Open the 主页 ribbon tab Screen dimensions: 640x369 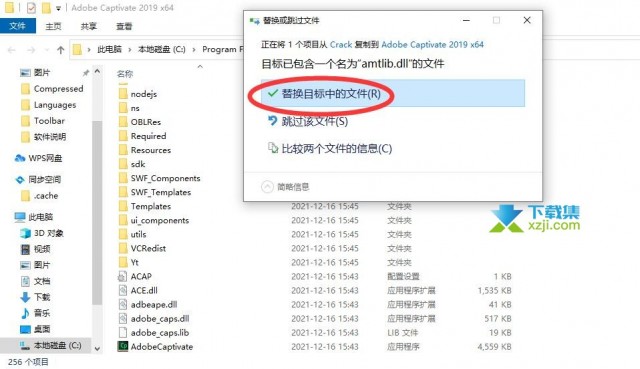[x=53, y=26]
